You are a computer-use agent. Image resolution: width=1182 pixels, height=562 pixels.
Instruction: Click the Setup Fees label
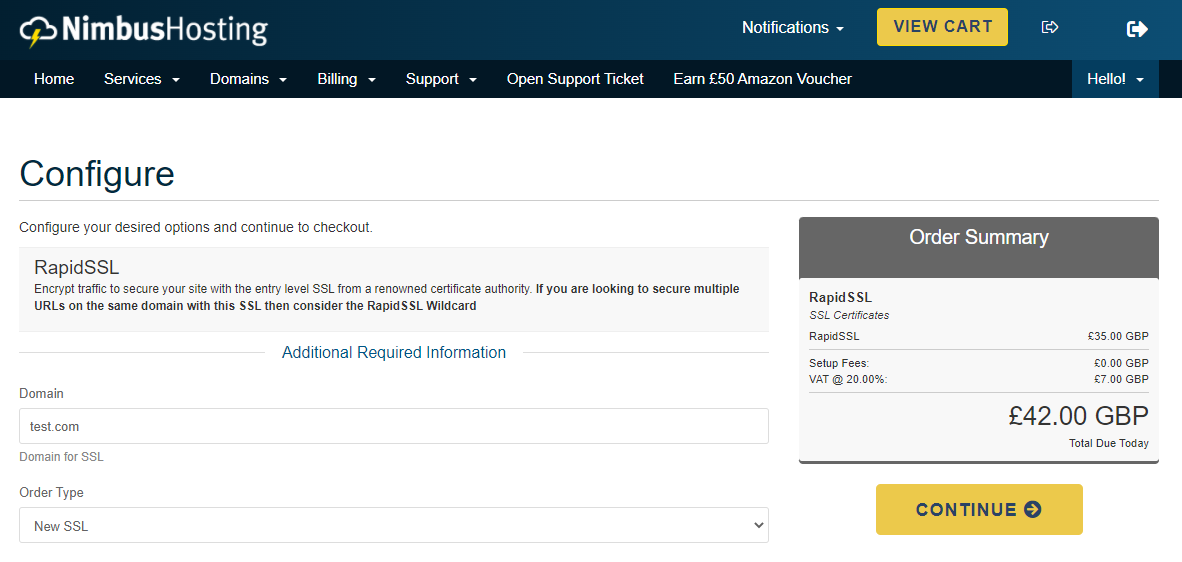coord(839,363)
